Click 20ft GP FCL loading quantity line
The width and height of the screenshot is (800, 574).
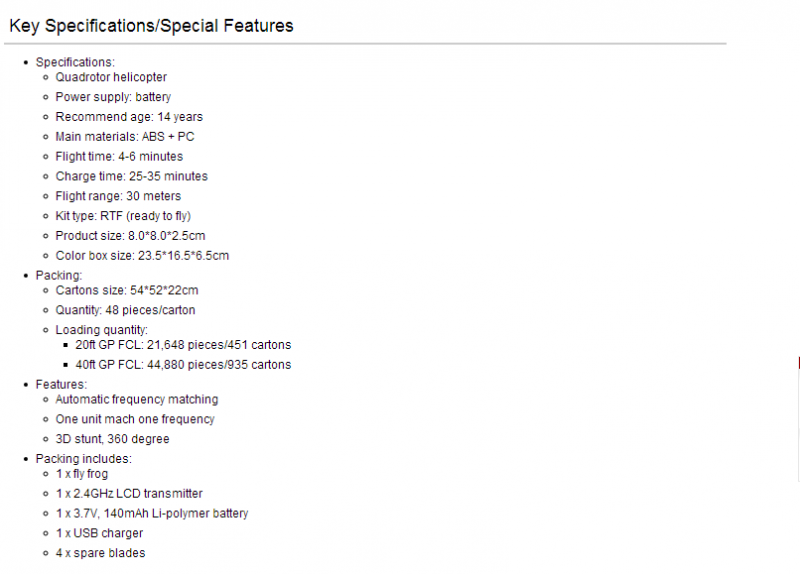183,345
